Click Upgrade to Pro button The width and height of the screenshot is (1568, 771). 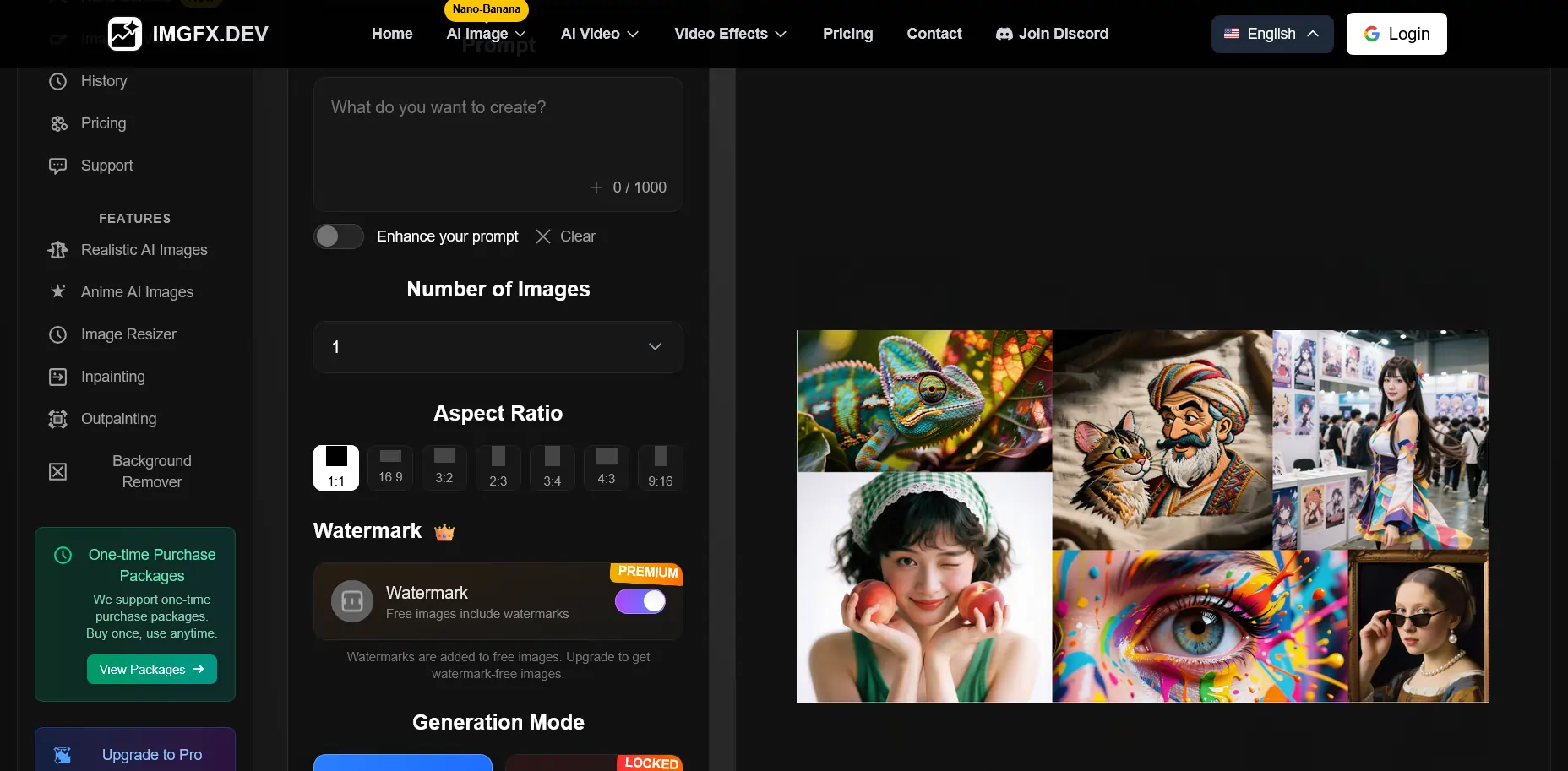click(135, 750)
